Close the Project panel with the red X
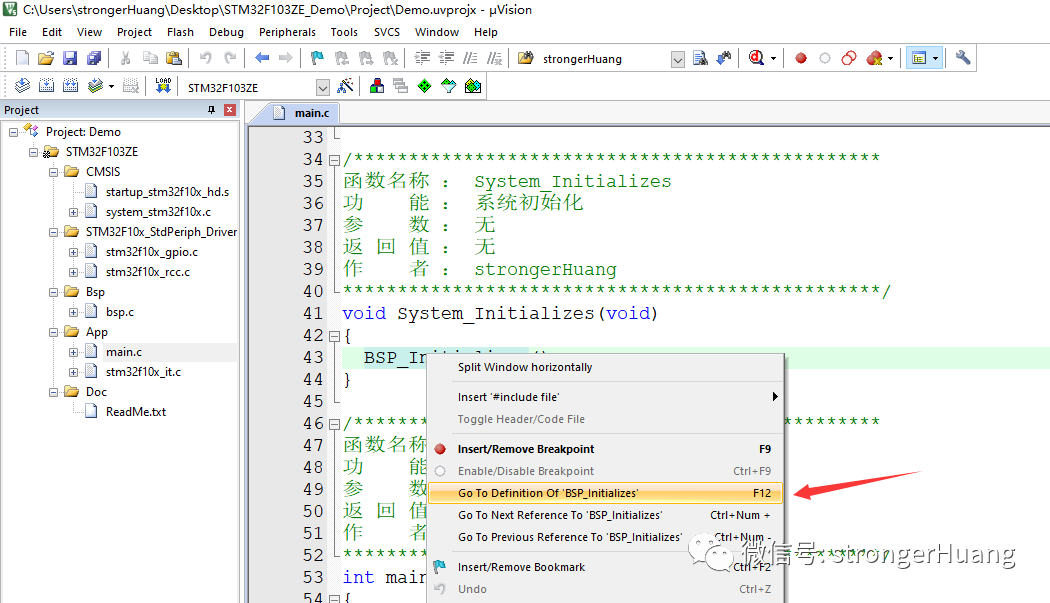Image resolution: width=1050 pixels, height=603 pixels. (x=230, y=110)
